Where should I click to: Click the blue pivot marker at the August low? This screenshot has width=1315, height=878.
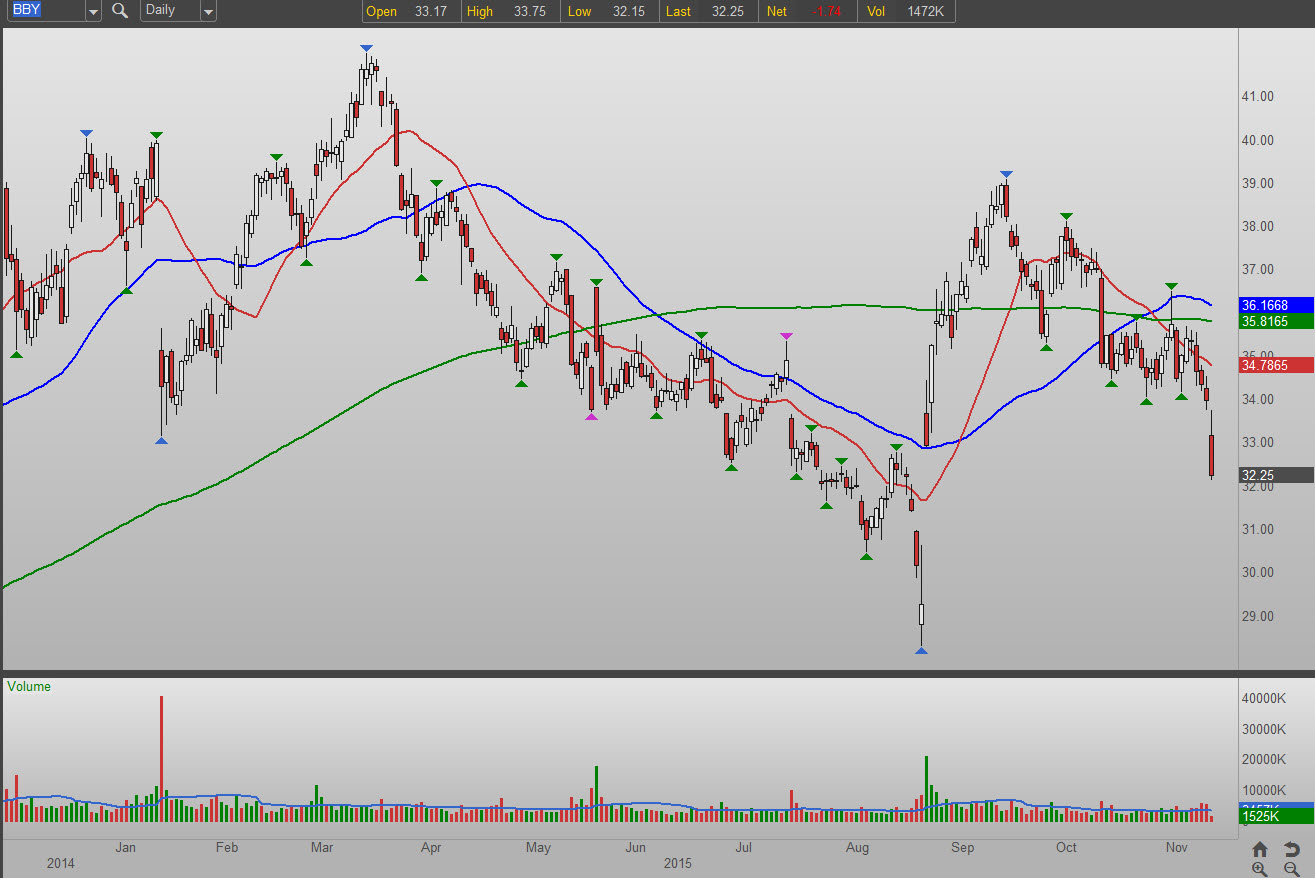[x=921, y=651]
